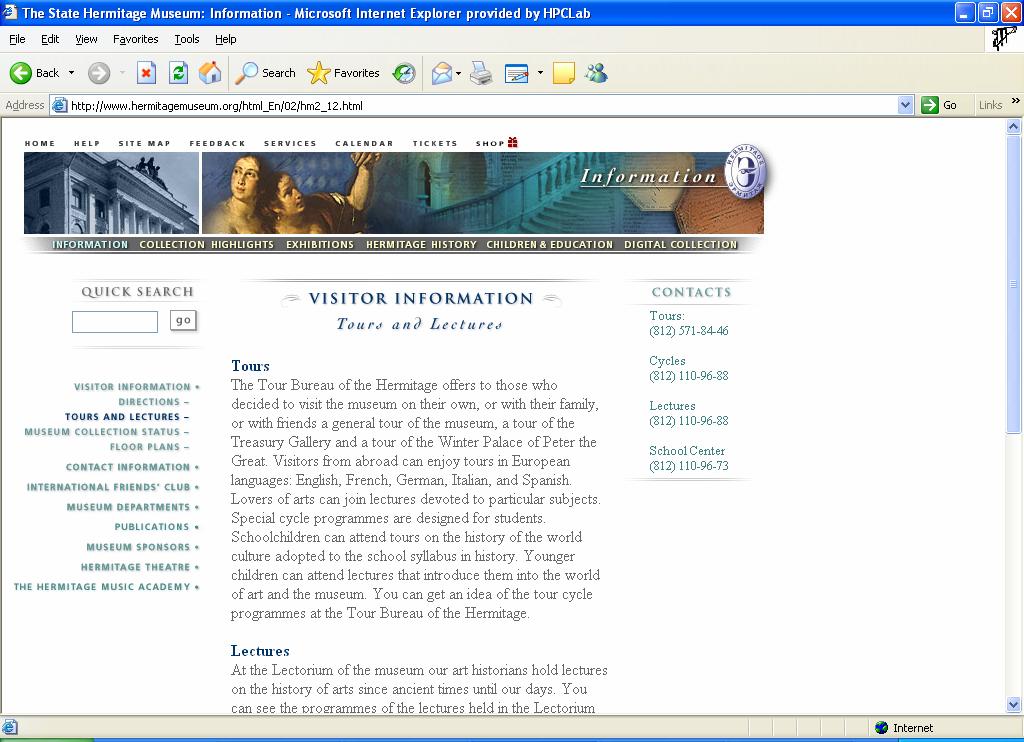Image resolution: width=1024 pixels, height=742 pixels.
Task: Click the Forward arrow icon
Action: 99,73
